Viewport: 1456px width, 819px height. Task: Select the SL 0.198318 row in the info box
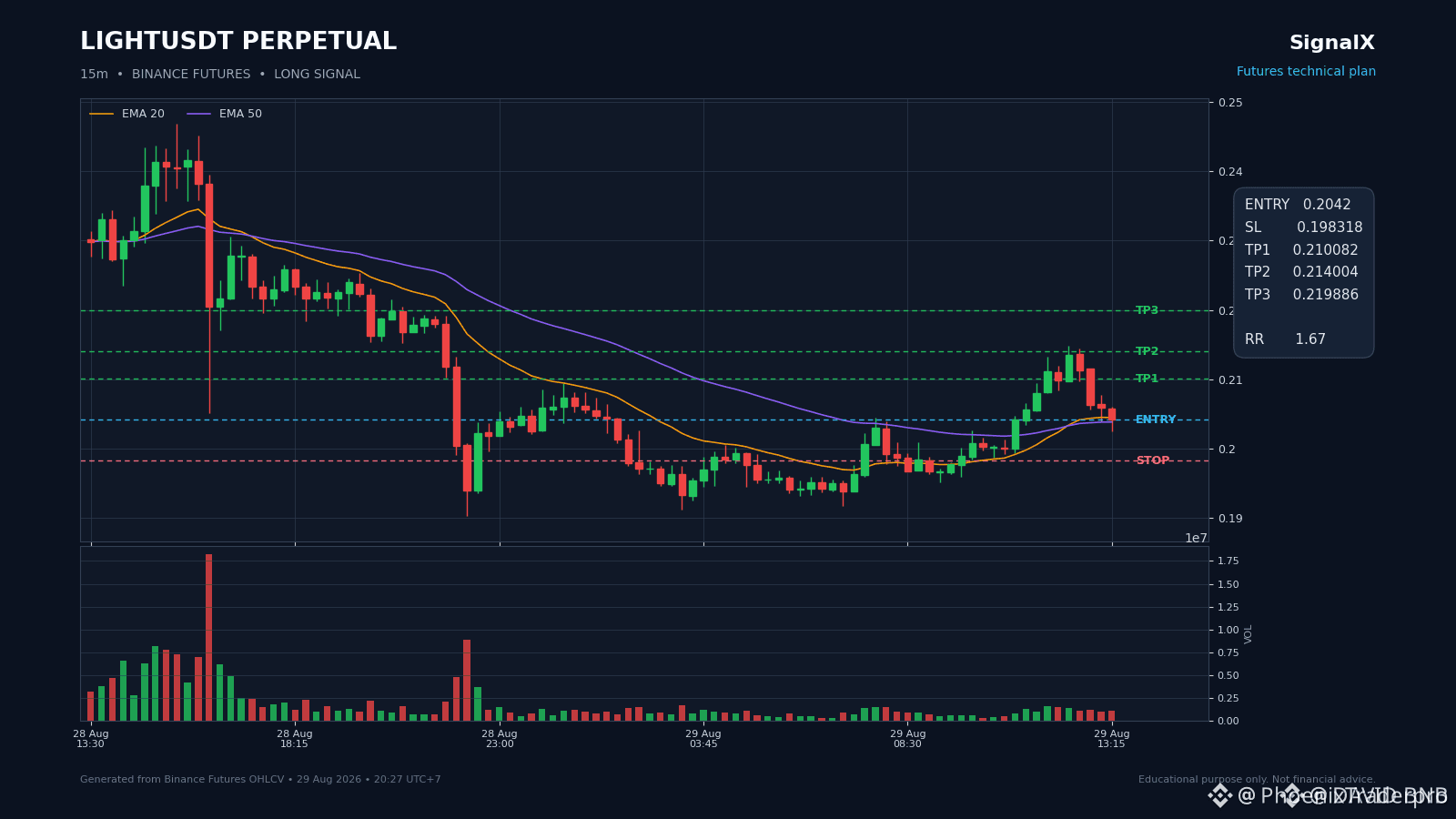click(1303, 227)
